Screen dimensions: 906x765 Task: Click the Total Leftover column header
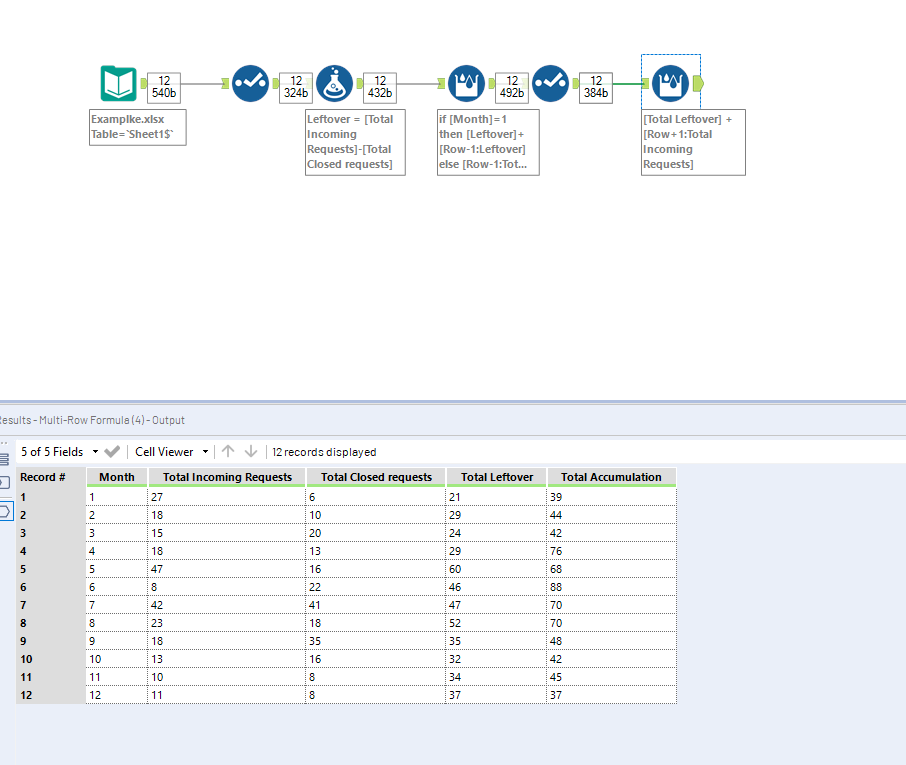pyautogui.click(x=497, y=477)
